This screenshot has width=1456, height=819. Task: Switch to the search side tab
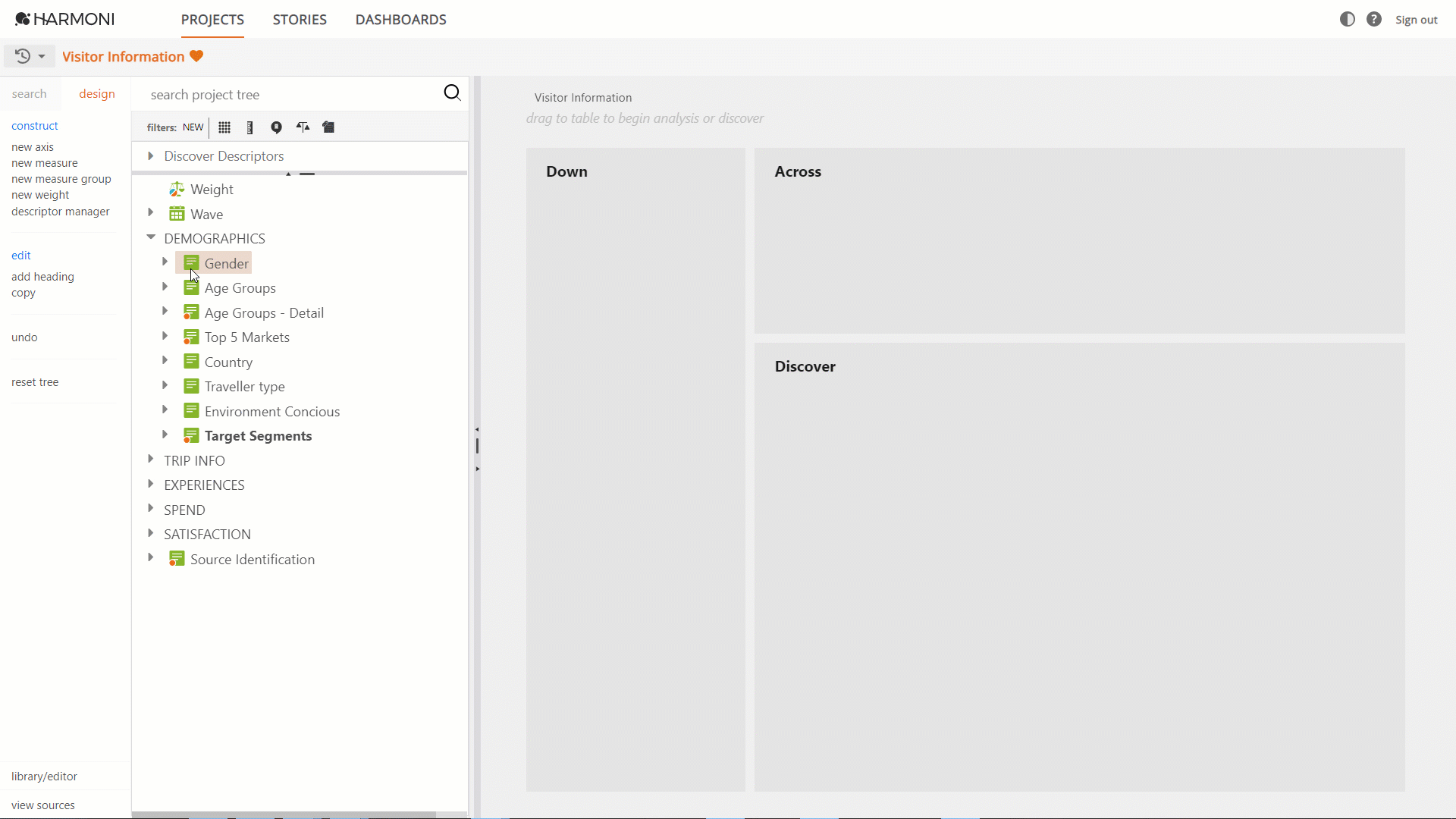(x=29, y=94)
